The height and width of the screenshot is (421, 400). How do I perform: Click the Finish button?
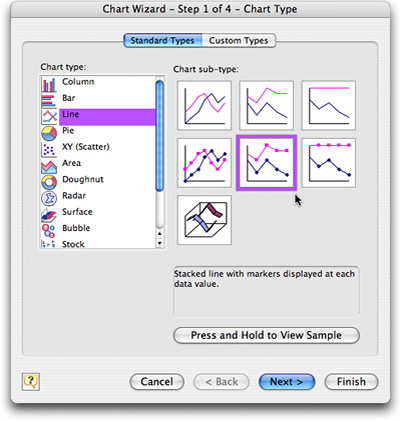click(351, 381)
